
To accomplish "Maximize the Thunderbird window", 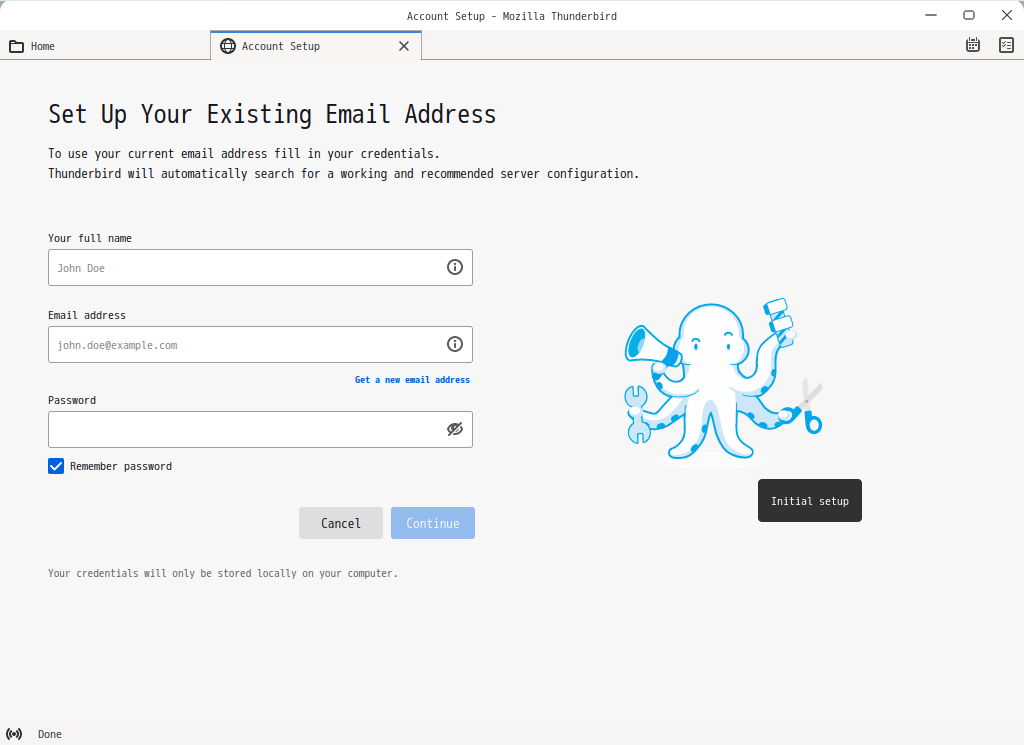I will (969, 15).
